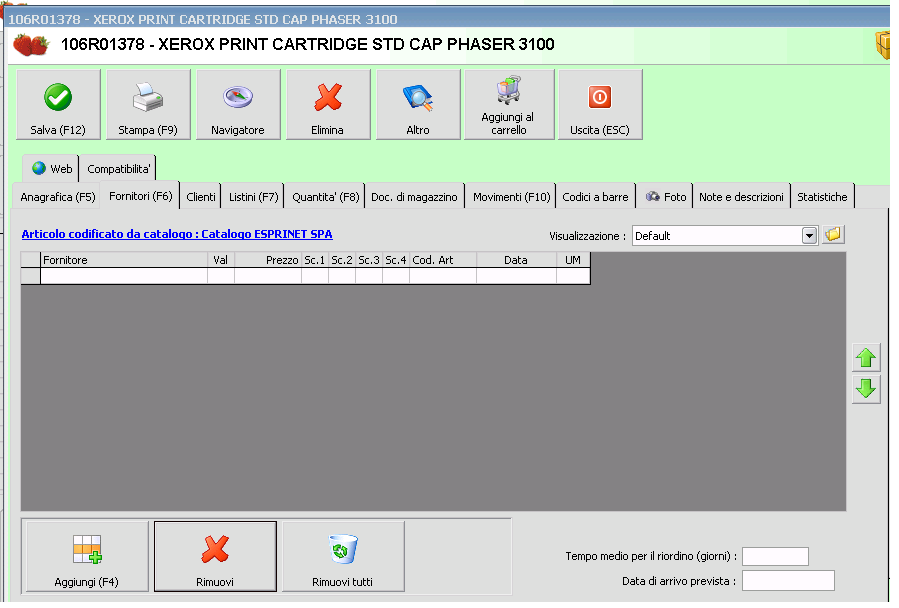
Task: Move row down with green down arrow
Action: [866, 389]
